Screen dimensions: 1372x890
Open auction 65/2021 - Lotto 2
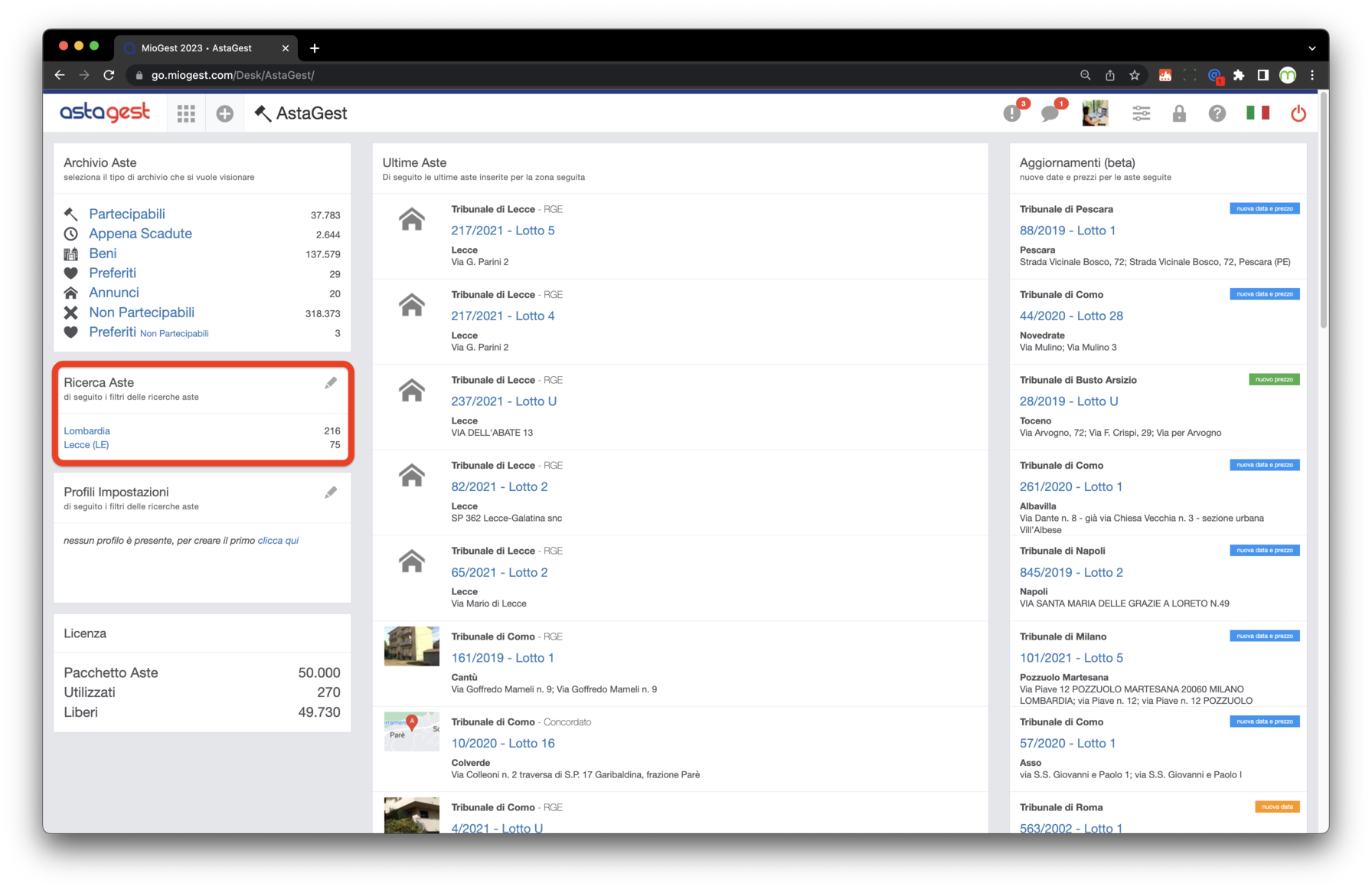click(x=499, y=572)
